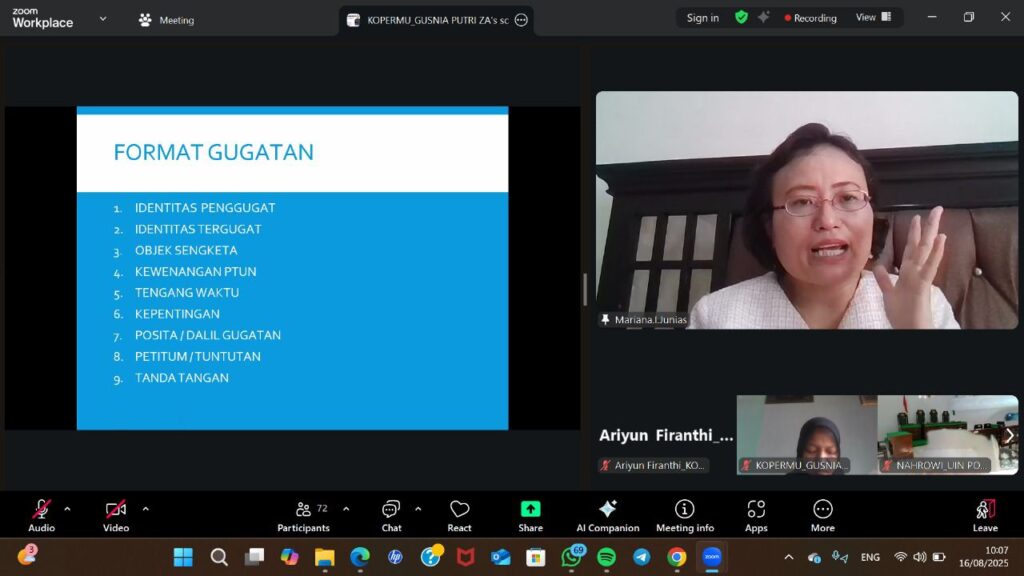Click "KEWENANGAN PTUN" on the slide

(x=195, y=272)
